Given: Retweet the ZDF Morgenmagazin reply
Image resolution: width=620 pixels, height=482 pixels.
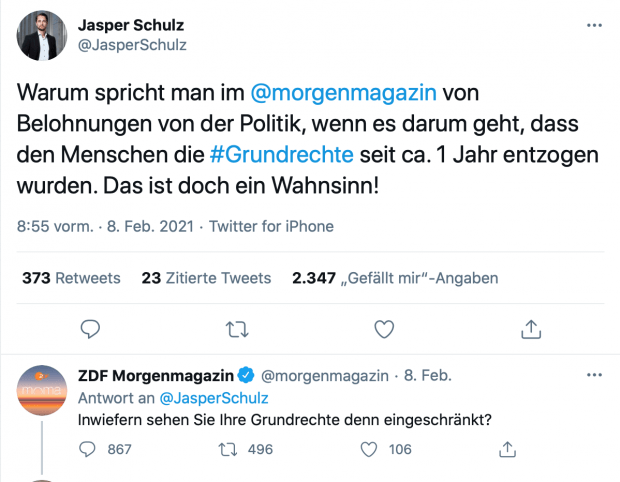Looking at the screenshot, I should coord(227,449).
